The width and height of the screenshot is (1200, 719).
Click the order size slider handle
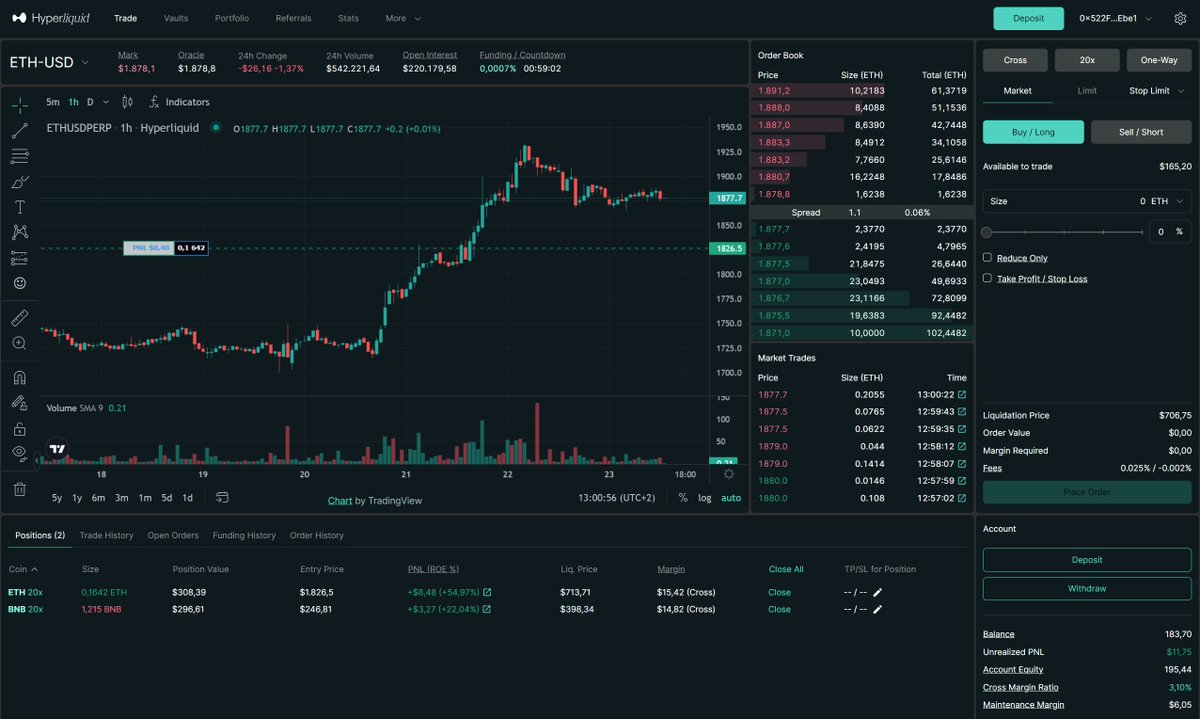pyautogui.click(x=987, y=232)
